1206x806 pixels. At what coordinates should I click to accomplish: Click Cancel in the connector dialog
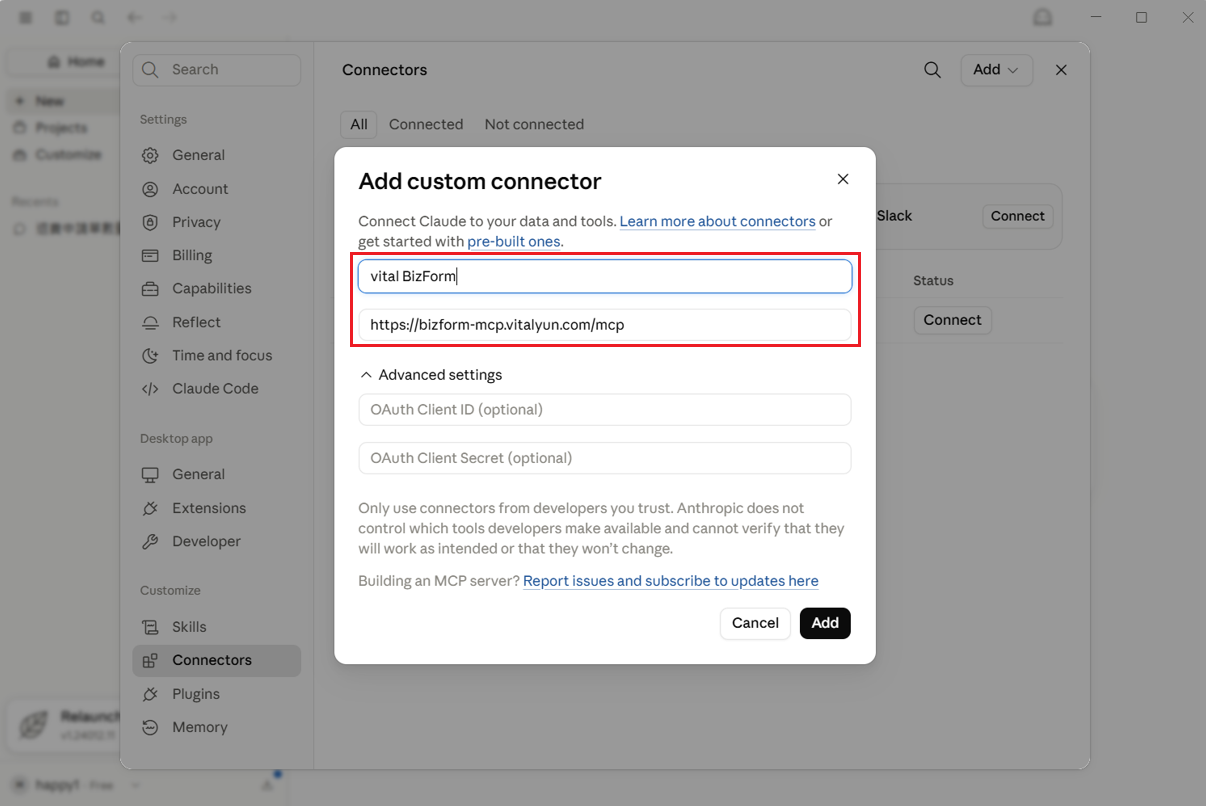(x=755, y=623)
